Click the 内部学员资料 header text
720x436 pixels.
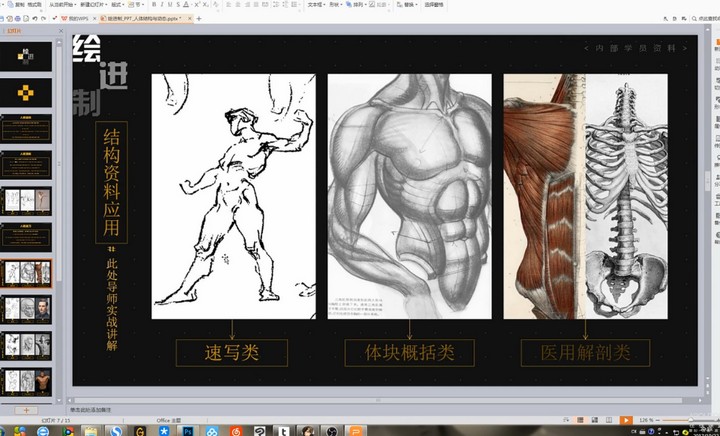click(x=636, y=48)
